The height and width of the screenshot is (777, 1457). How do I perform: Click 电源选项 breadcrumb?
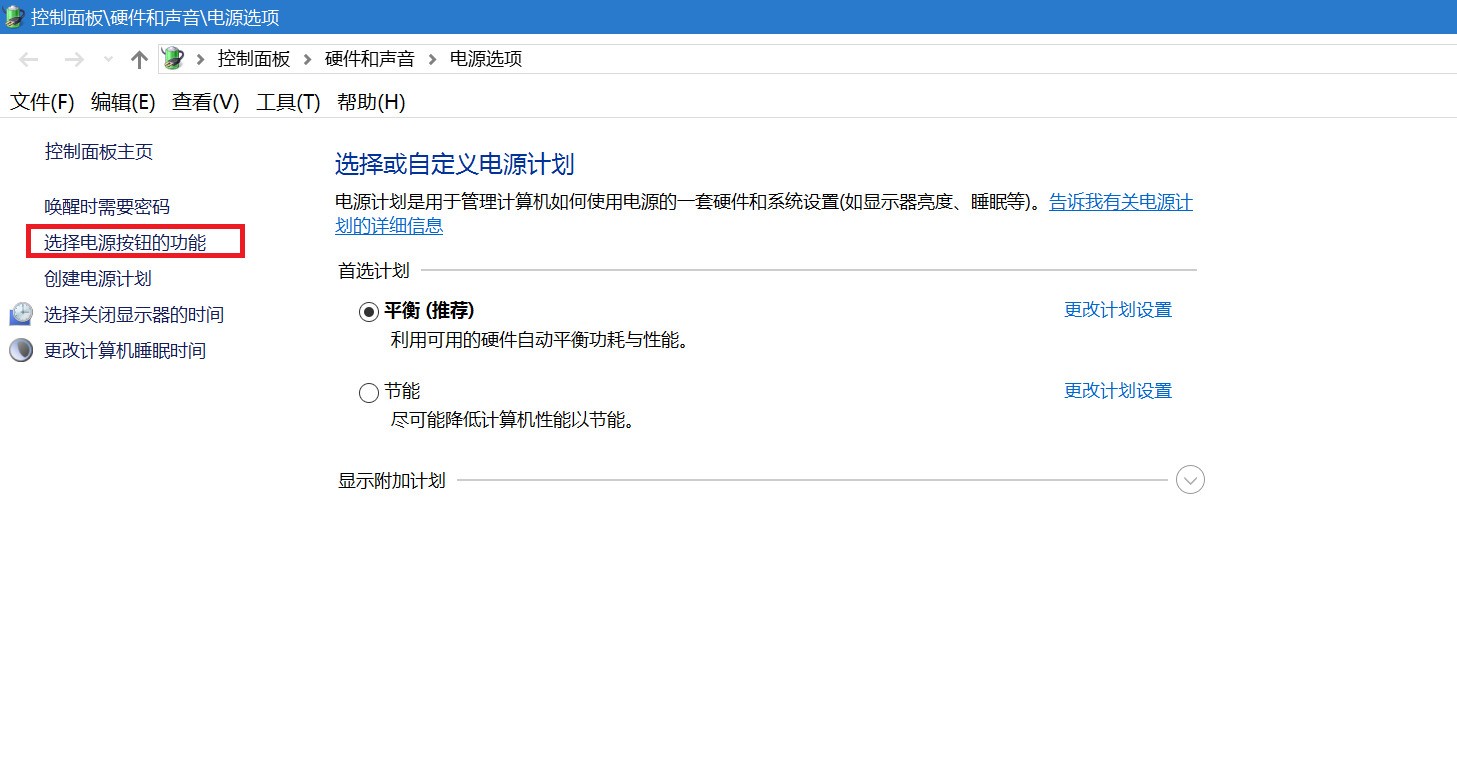tap(486, 59)
